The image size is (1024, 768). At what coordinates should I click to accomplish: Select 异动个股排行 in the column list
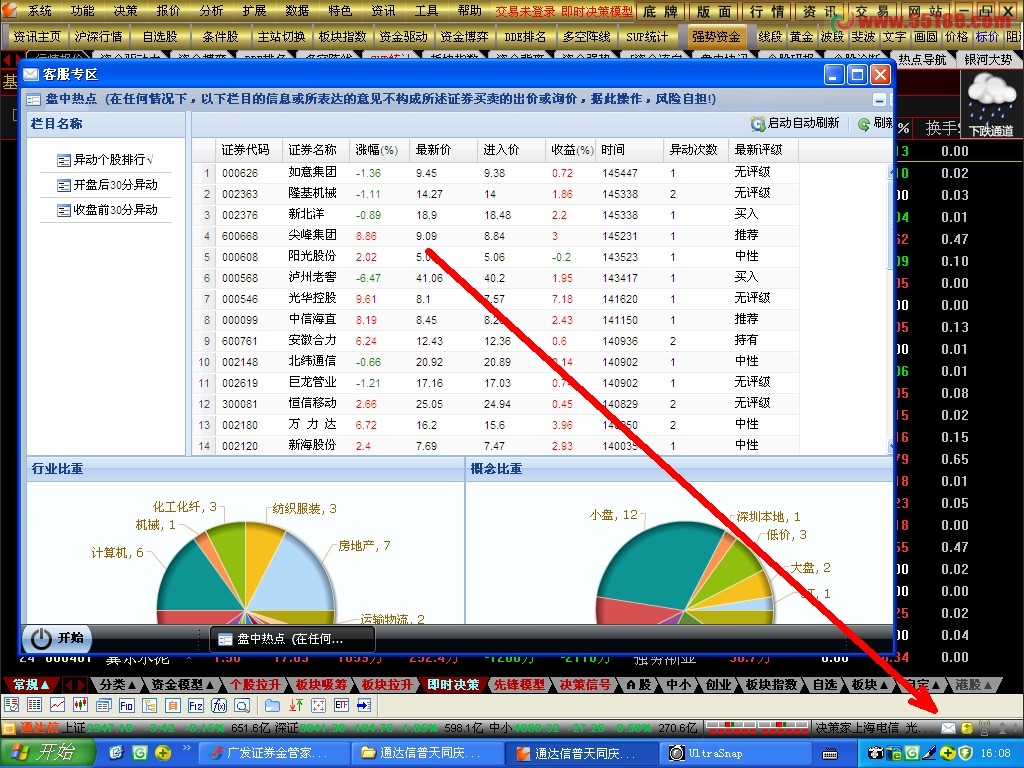[x=104, y=160]
